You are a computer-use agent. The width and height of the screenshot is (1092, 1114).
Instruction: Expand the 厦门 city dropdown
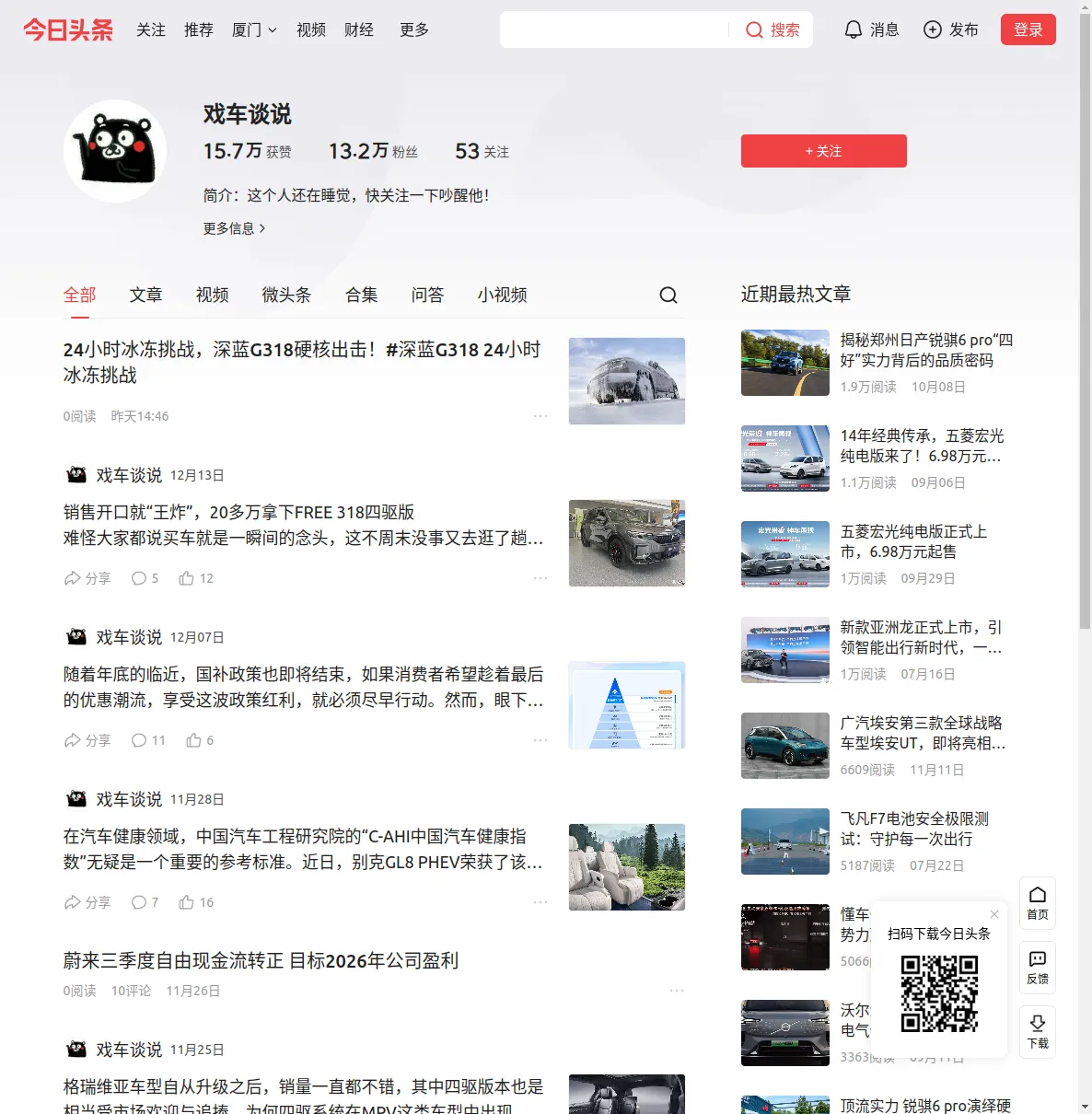point(254,30)
